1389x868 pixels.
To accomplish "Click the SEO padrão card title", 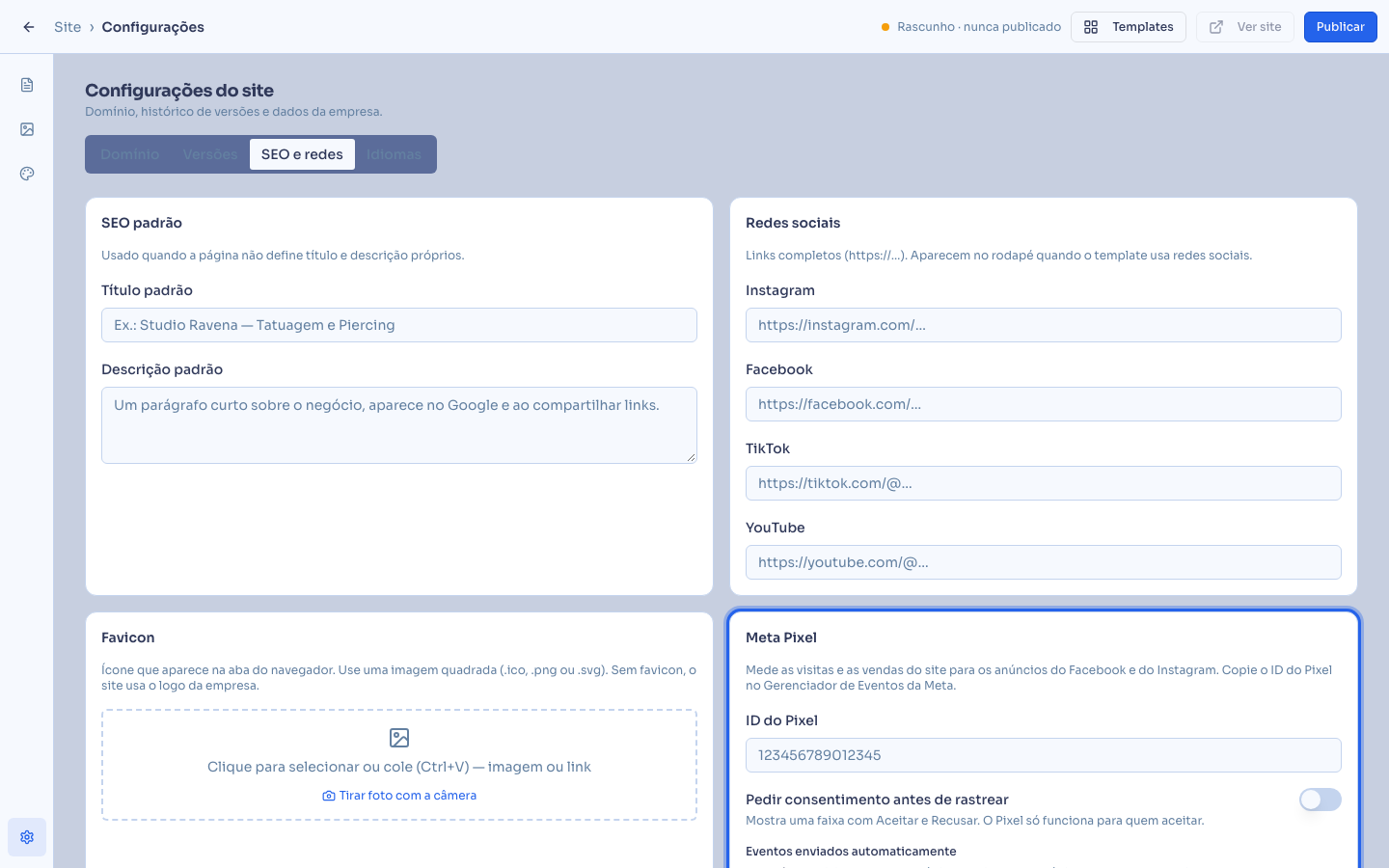I will [142, 223].
